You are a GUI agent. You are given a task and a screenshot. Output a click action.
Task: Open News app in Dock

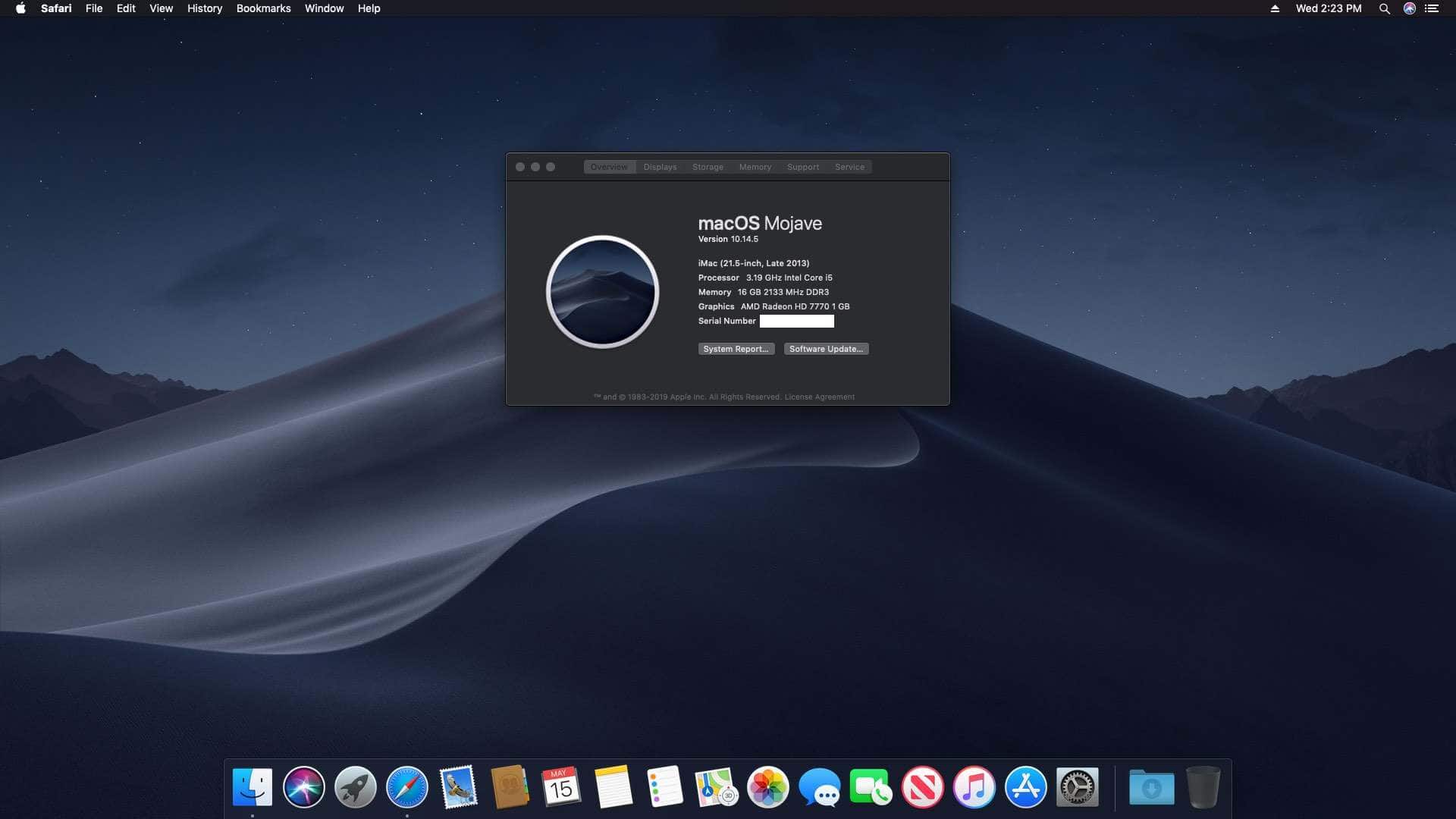tap(922, 787)
